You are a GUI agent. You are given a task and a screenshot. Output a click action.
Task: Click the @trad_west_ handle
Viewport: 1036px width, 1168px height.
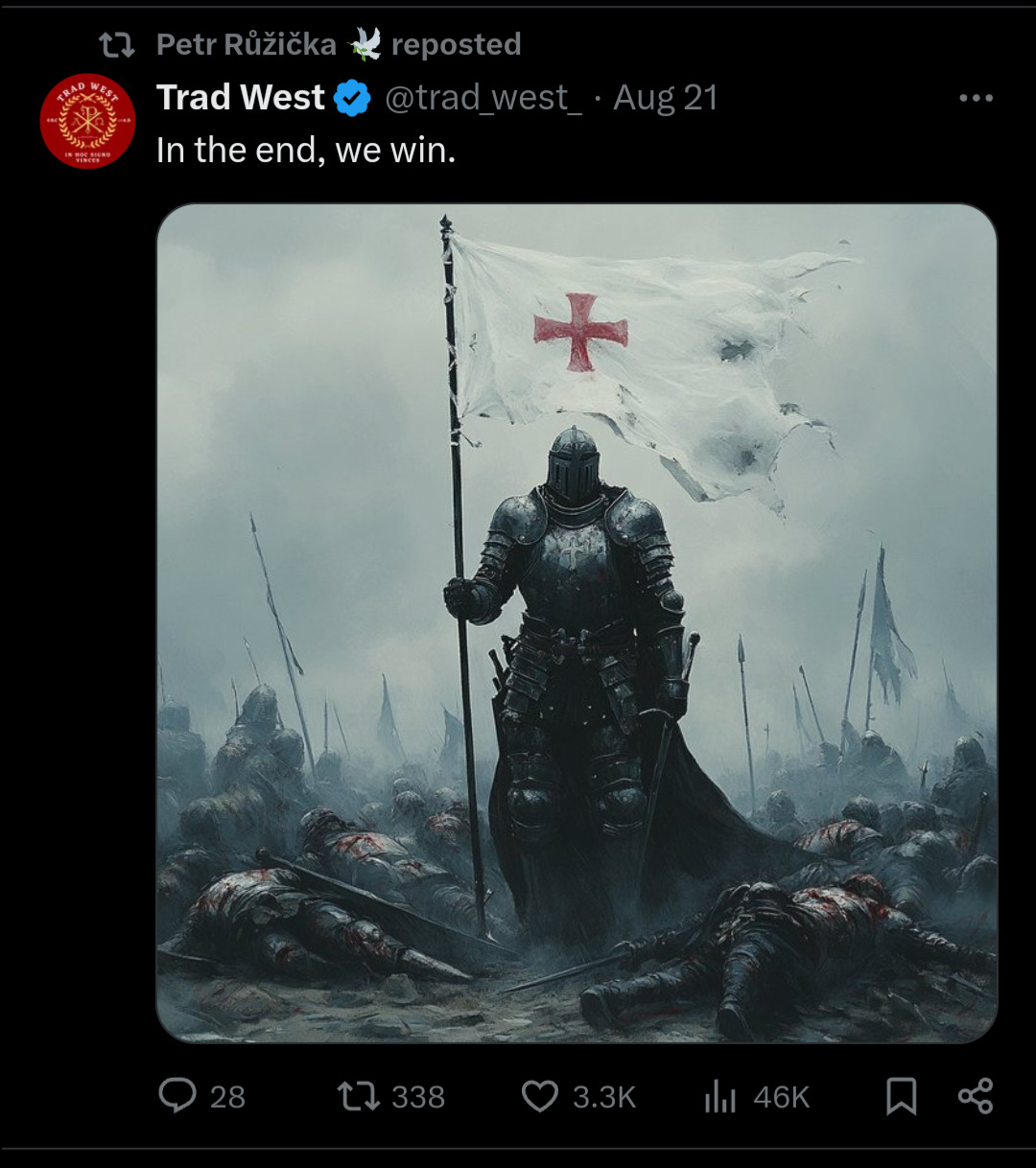(x=483, y=99)
